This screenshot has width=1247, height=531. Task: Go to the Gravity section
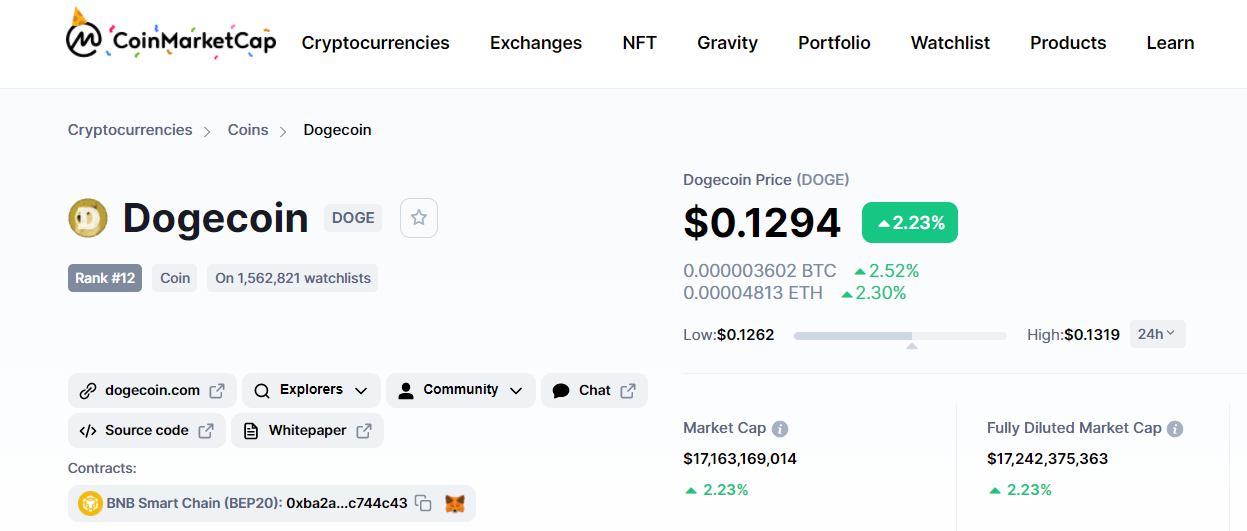(727, 43)
